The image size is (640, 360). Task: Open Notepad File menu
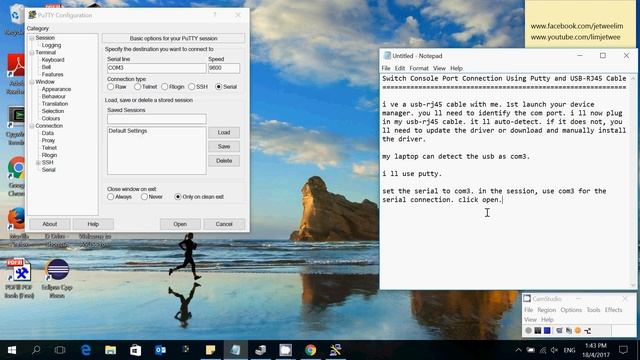tap(386, 68)
